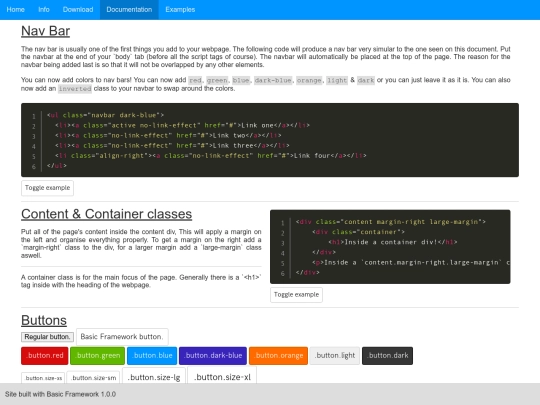
Task: Click the Buttons section heading
Action: [44, 320]
